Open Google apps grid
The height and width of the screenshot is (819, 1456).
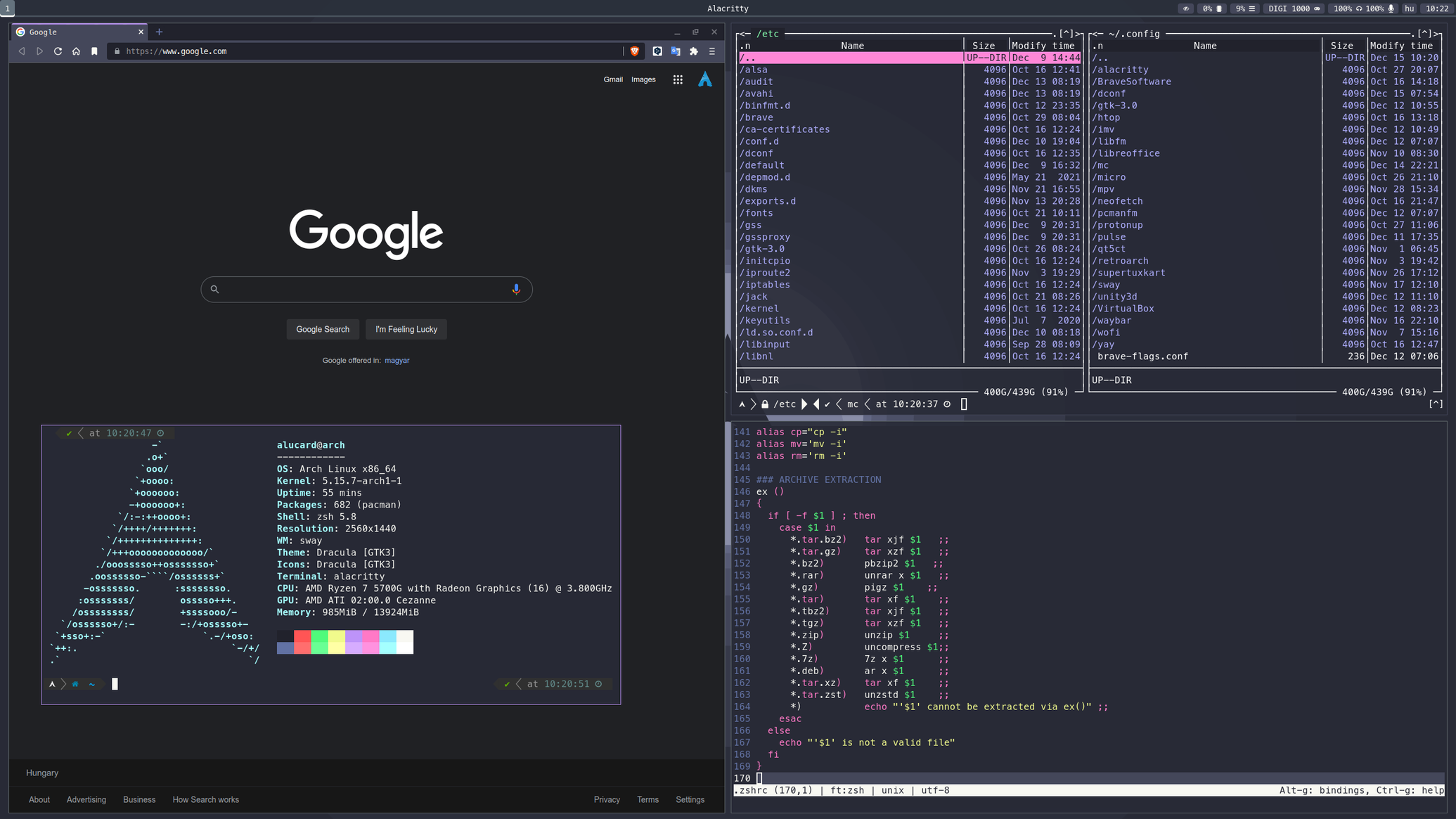tap(677, 79)
